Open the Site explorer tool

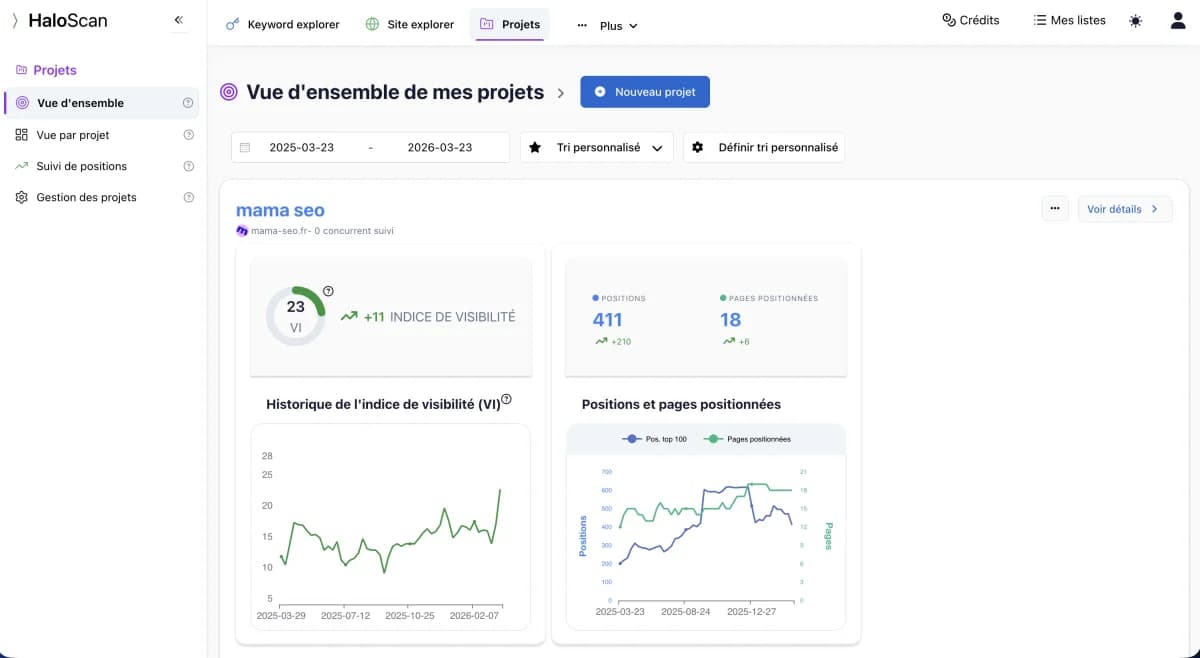click(x=410, y=24)
